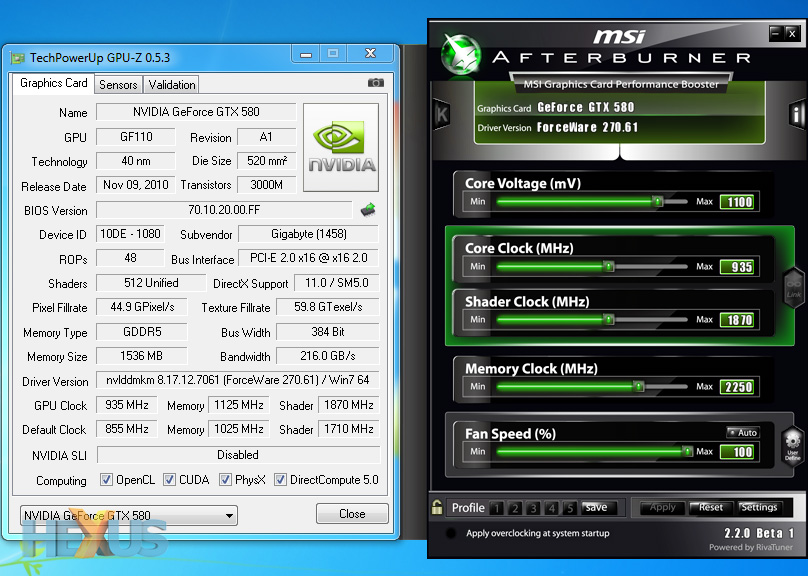Screen dimensions: 808x576
Task: Select profile slot 3
Action: pos(533,509)
